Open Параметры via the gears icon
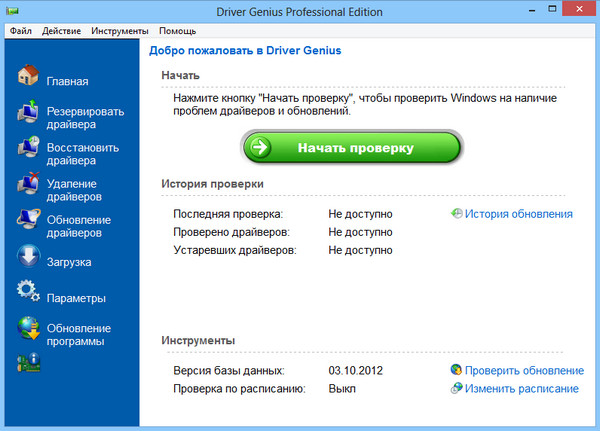 (x=28, y=294)
